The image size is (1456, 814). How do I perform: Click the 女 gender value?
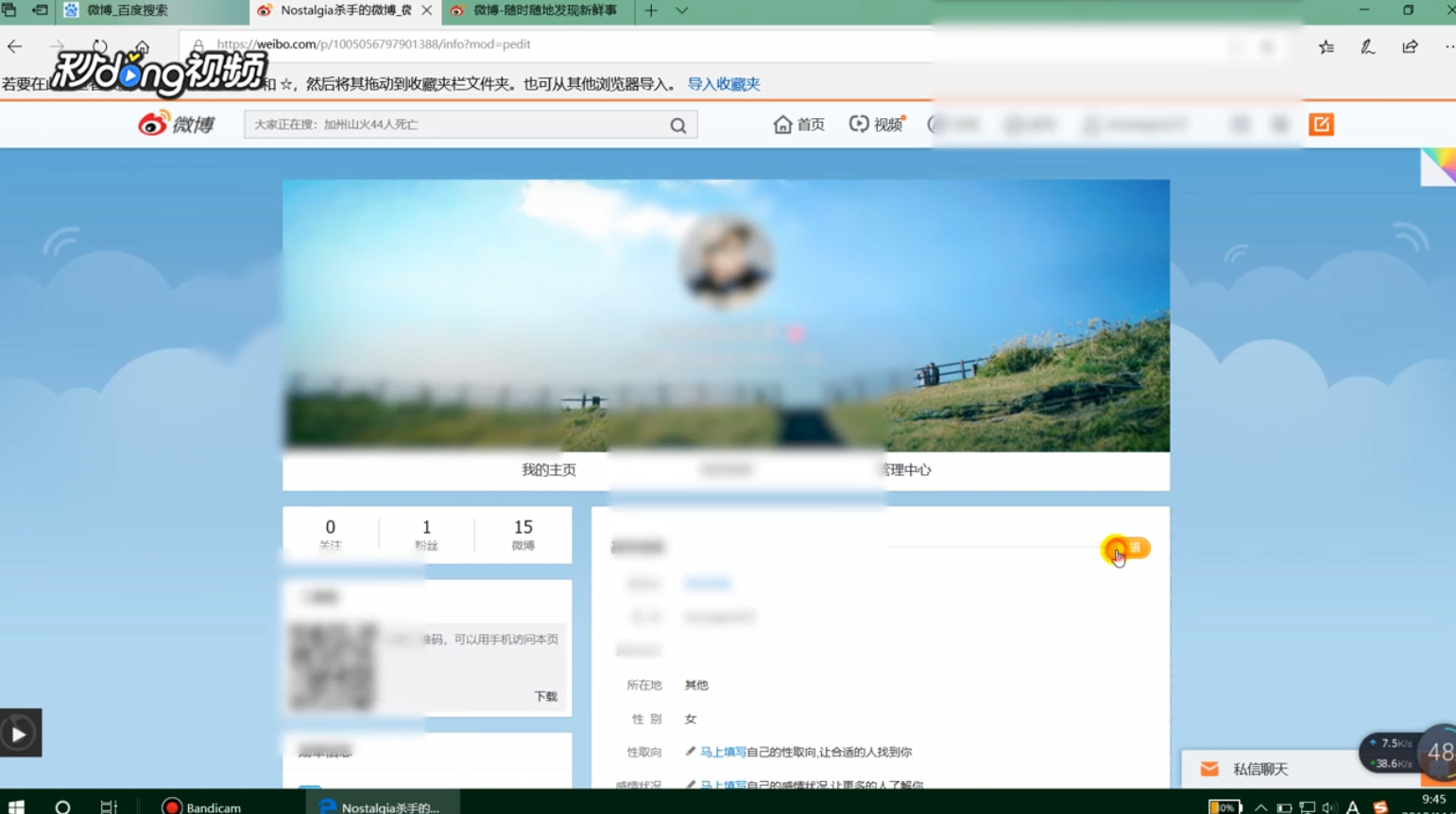pyautogui.click(x=691, y=720)
